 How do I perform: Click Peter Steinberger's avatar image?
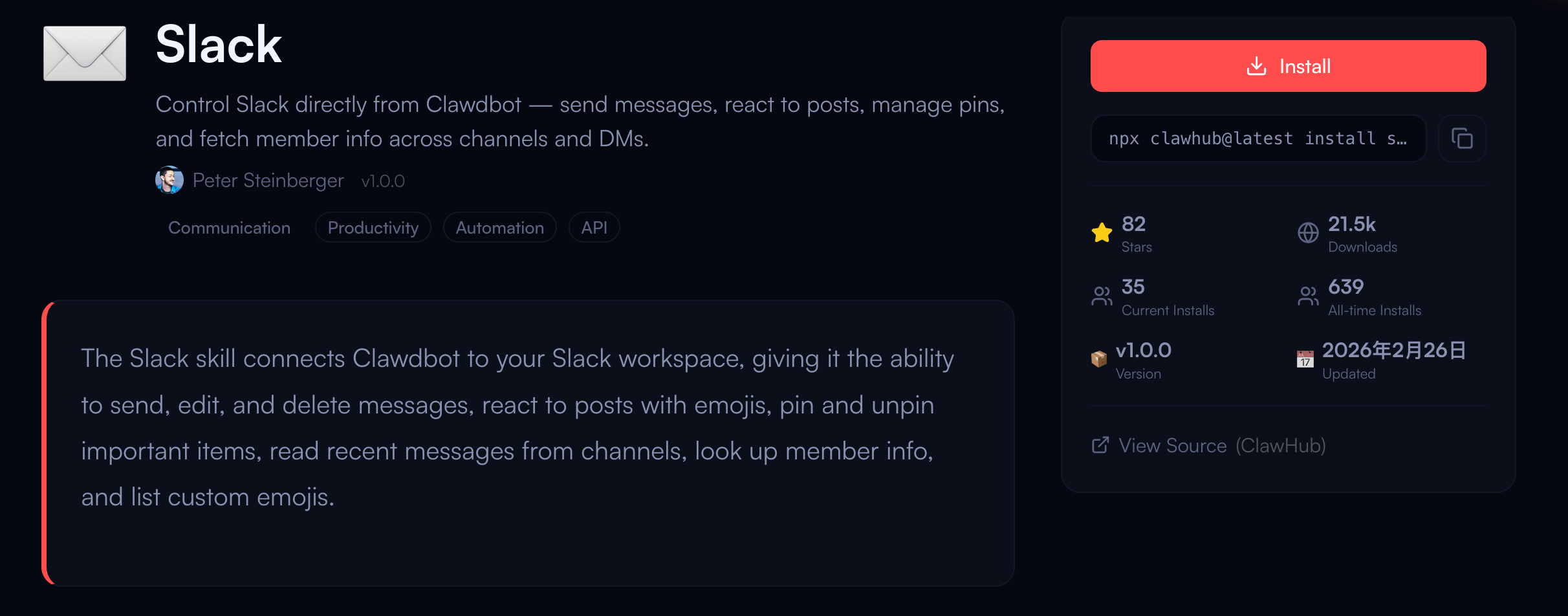tap(169, 181)
